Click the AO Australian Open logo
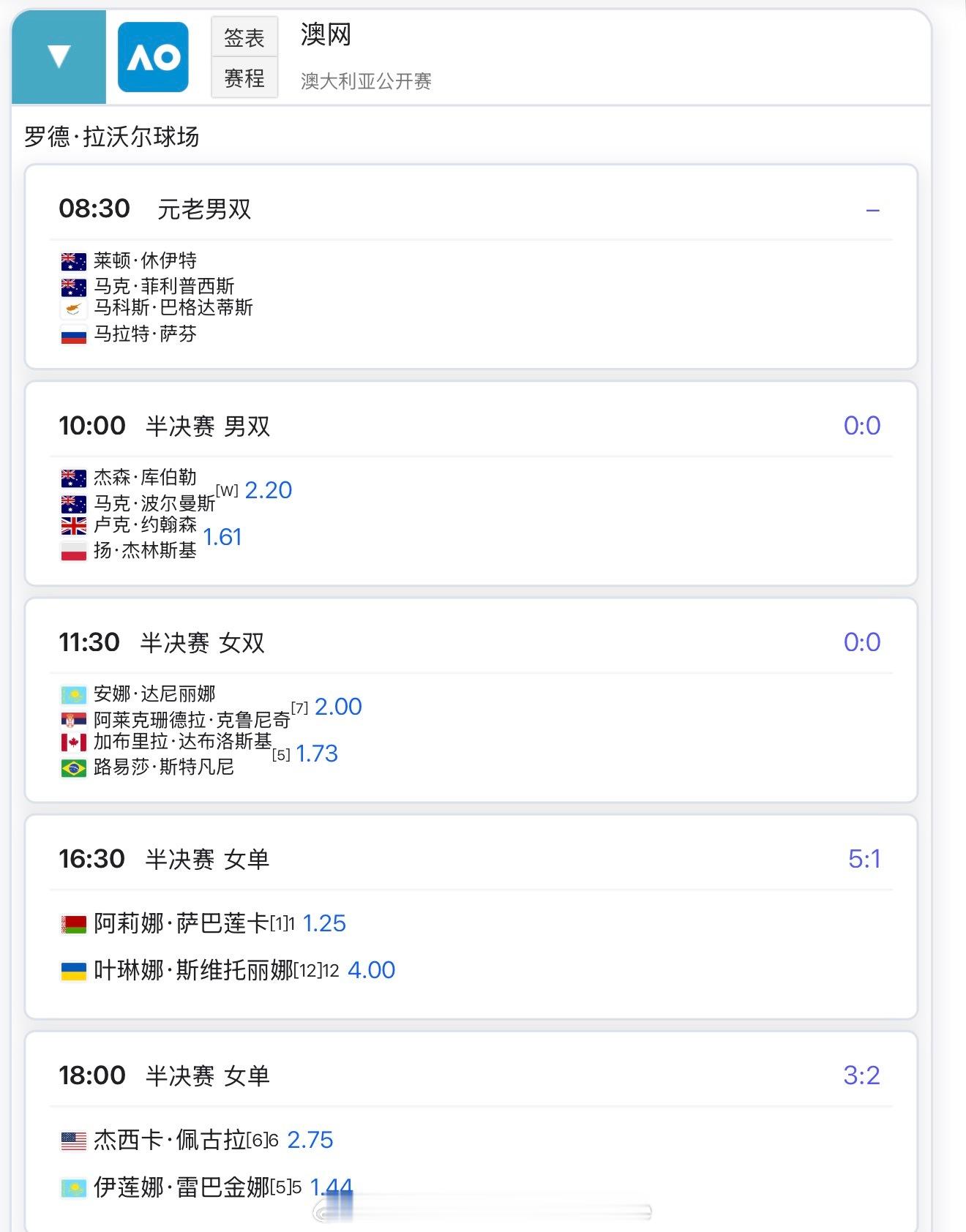The image size is (966, 1232). tap(153, 56)
